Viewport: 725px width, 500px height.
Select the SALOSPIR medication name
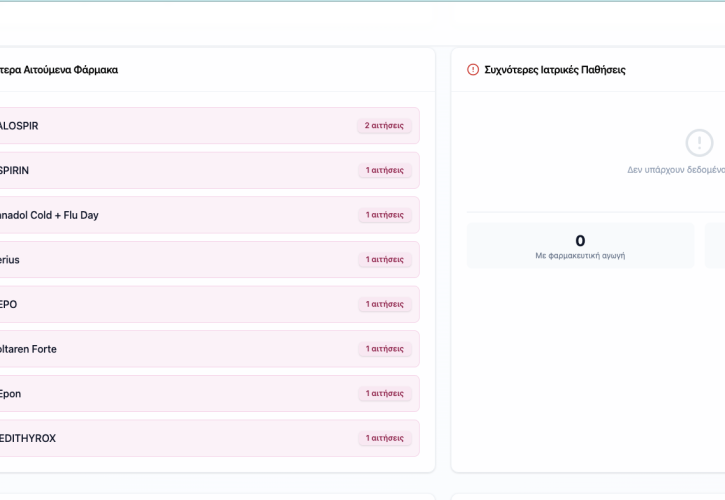pos(19,126)
